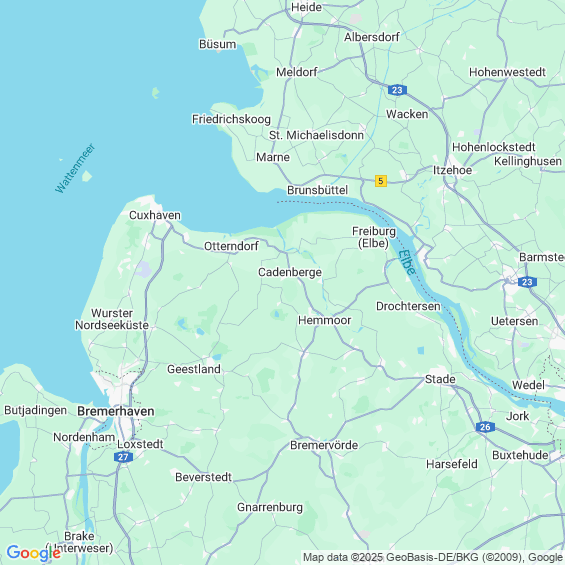The image size is (565, 565).
Task: Click the highway 26 shield near Jork
Action: pyautogui.click(x=485, y=427)
